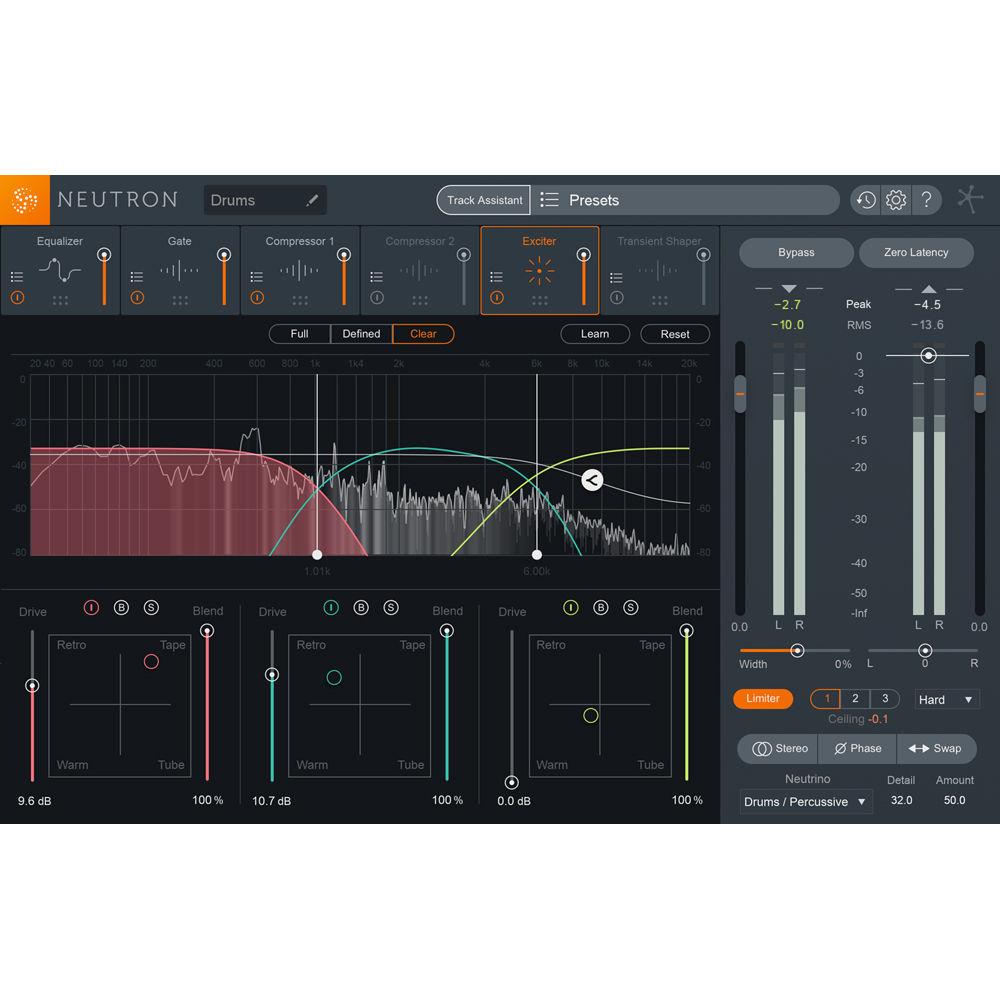The height and width of the screenshot is (1000, 1000).
Task: Solo the first Exciter band
Action: click(x=151, y=607)
